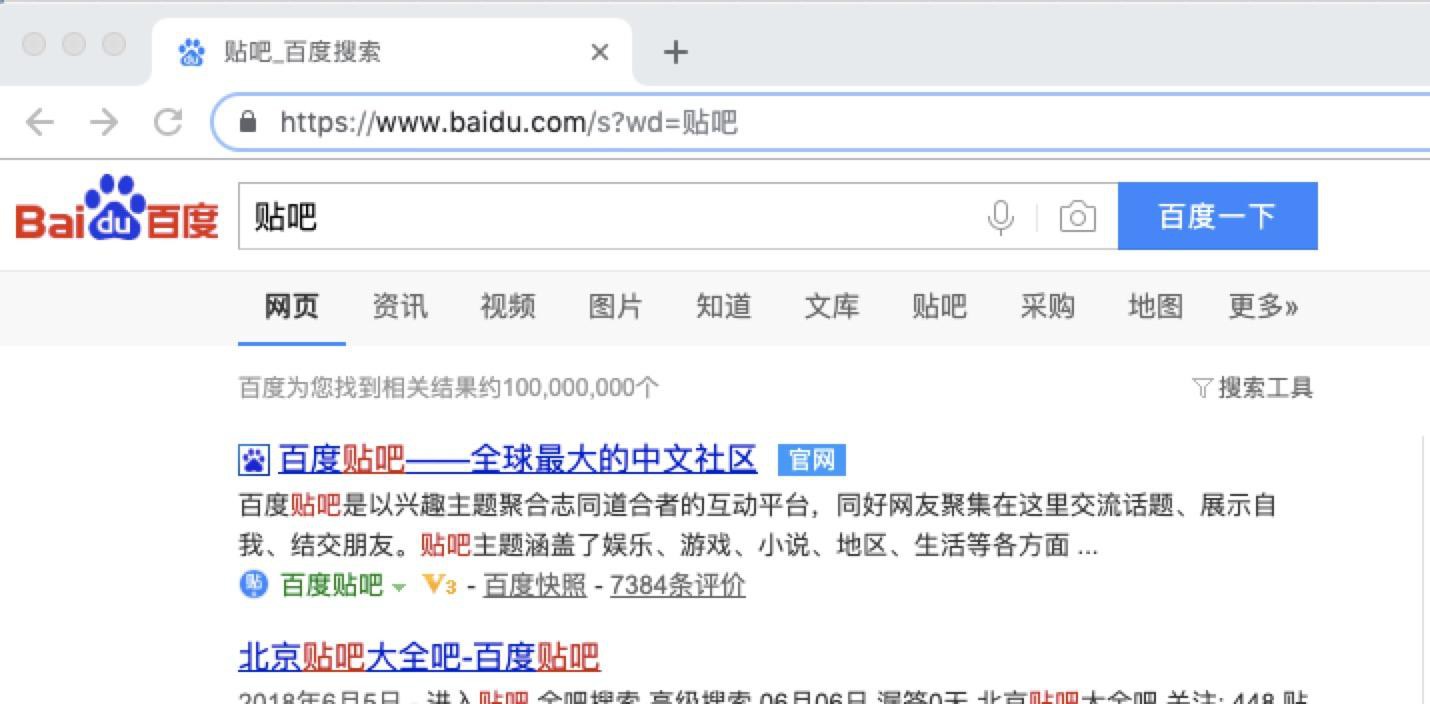
Task: Click the 贴吧_百度搜索 browser tab
Action: [391, 52]
